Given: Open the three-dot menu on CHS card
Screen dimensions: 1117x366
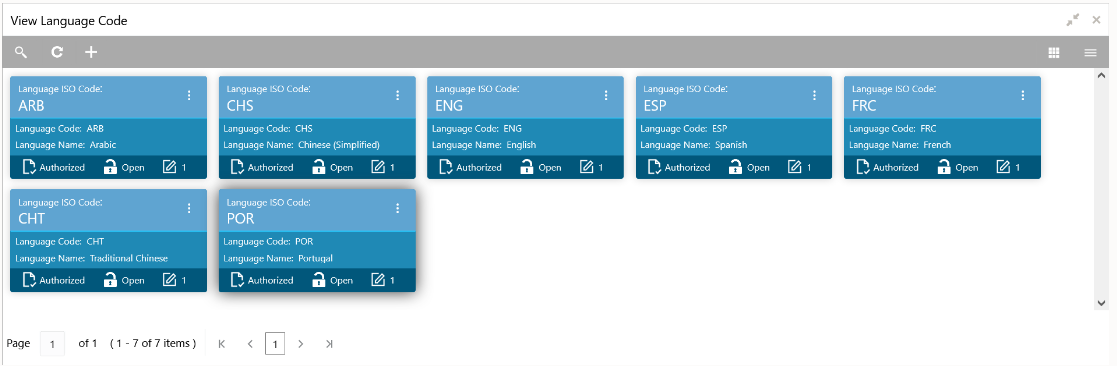Looking at the screenshot, I should pyautogui.click(x=398, y=95).
